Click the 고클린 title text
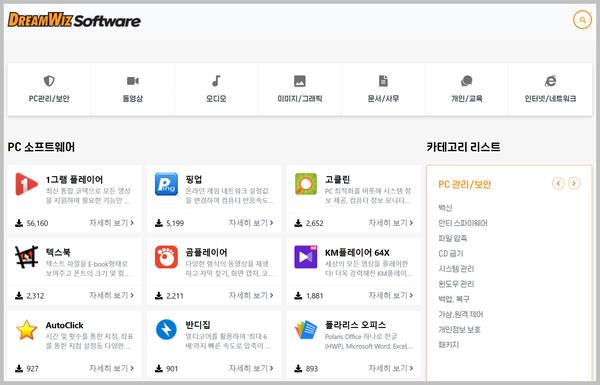The width and height of the screenshot is (600, 385). [337, 179]
